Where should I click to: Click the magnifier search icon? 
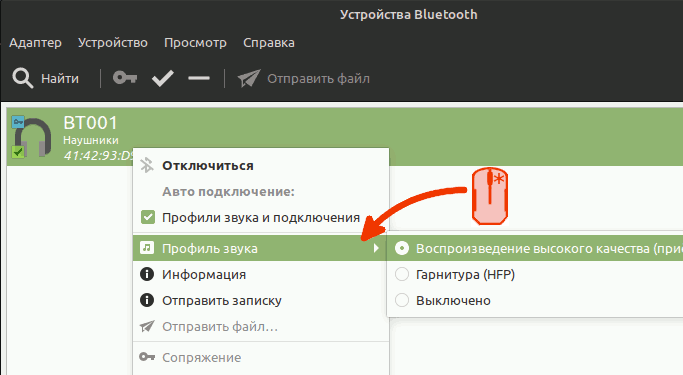(x=23, y=78)
